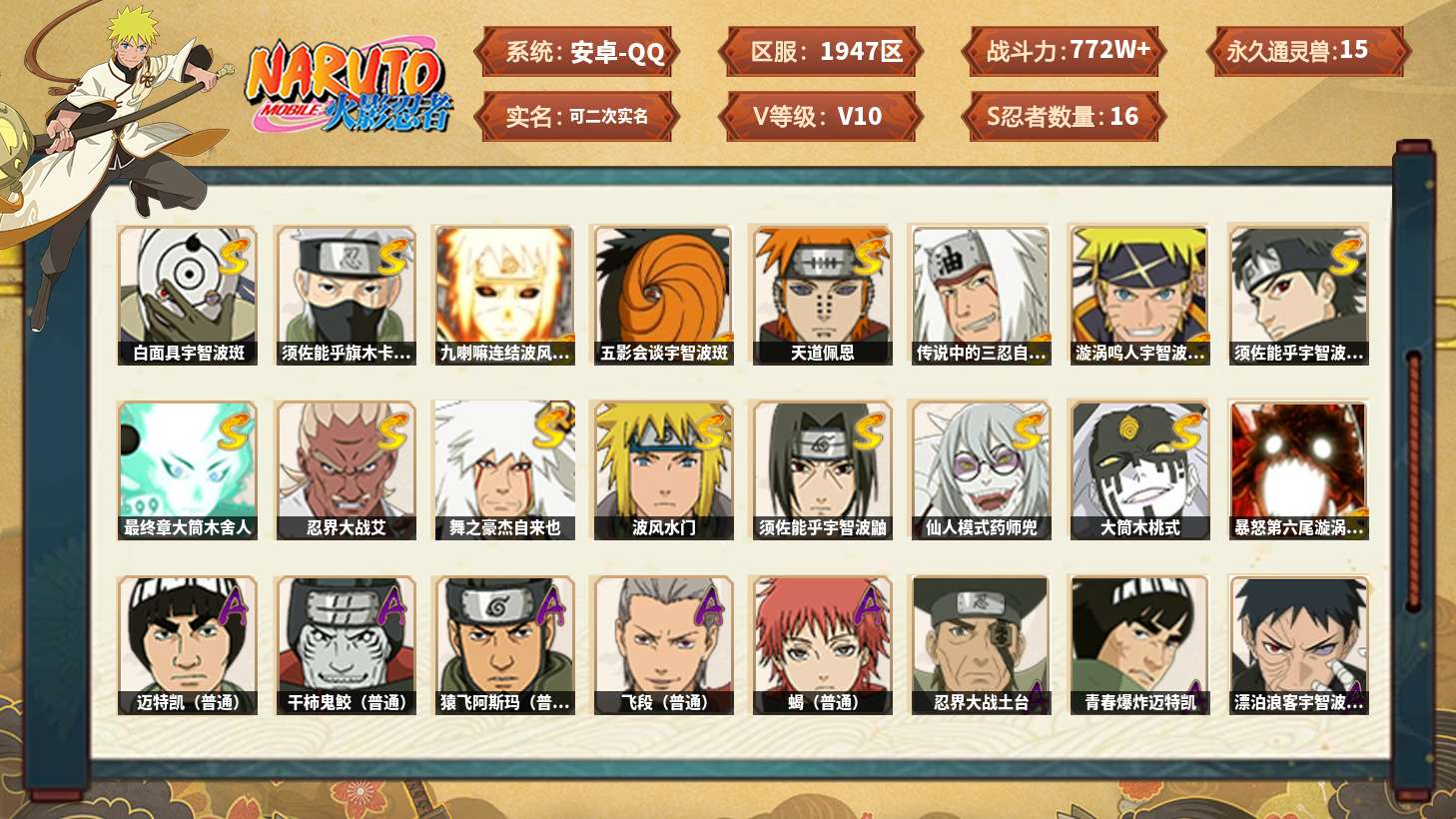Choose the 五影会谈宇智波斑 masked portrait
1456x819 pixels.
[x=664, y=295]
